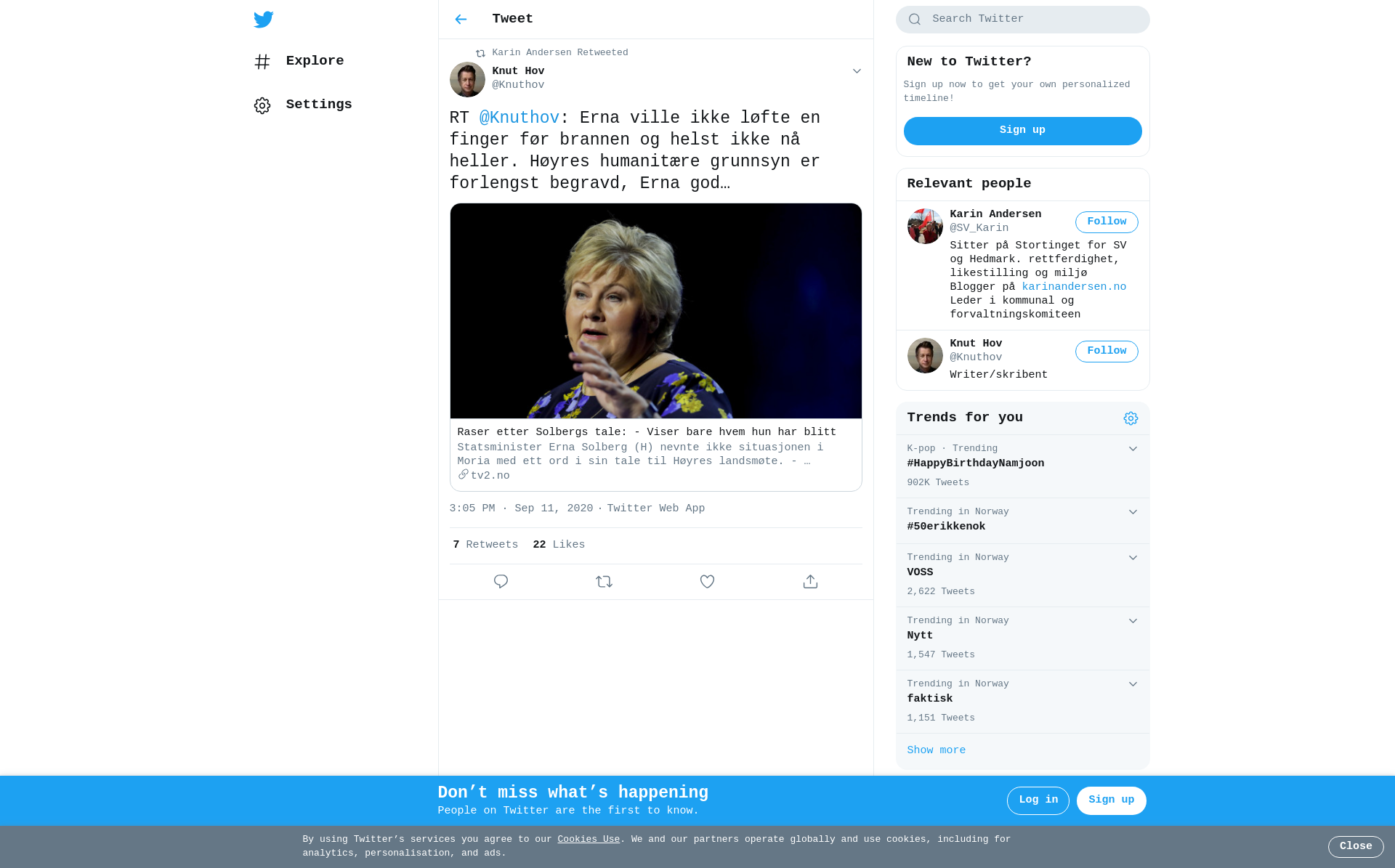
Task: Open the Erna Solberg article image
Action: click(655, 311)
